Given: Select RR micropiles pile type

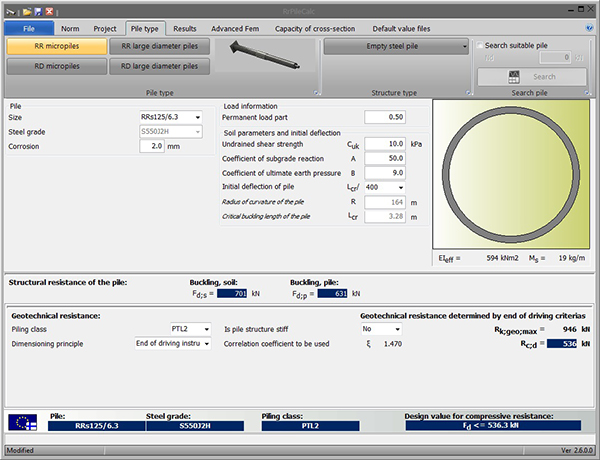Looking at the screenshot, I should click(55, 46).
